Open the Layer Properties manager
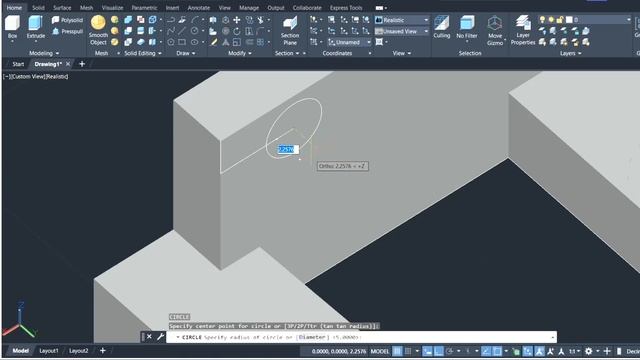This screenshot has width=640, height=360. point(522,30)
